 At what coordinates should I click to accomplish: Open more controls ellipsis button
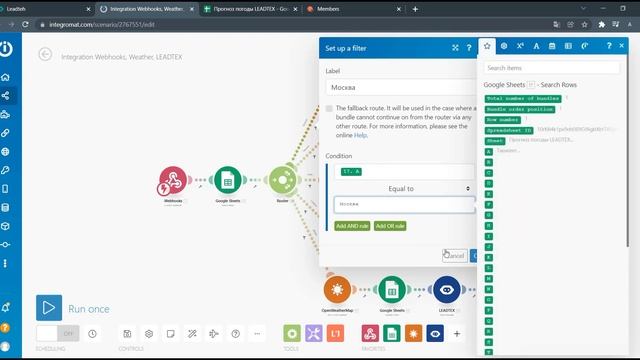pyautogui.click(x=257, y=333)
